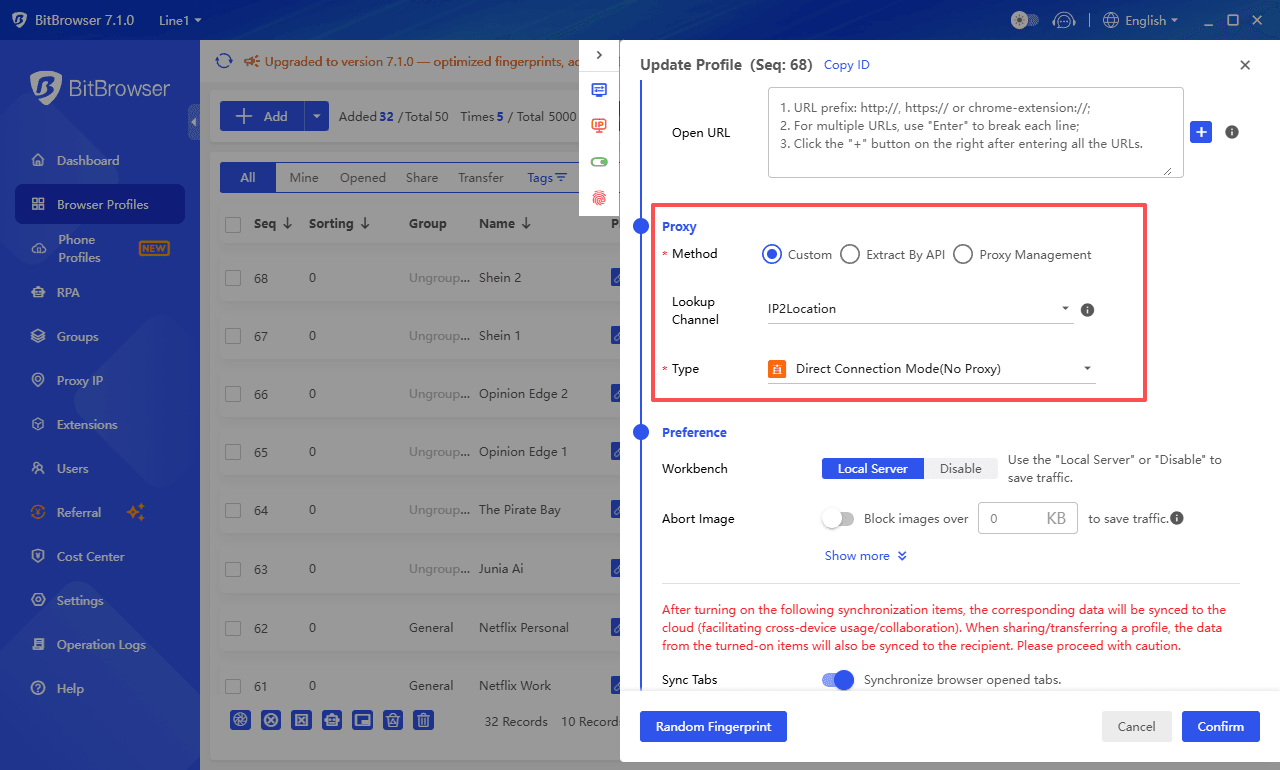
Task: Click the fingerprint icon in side strip
Action: [x=599, y=198]
